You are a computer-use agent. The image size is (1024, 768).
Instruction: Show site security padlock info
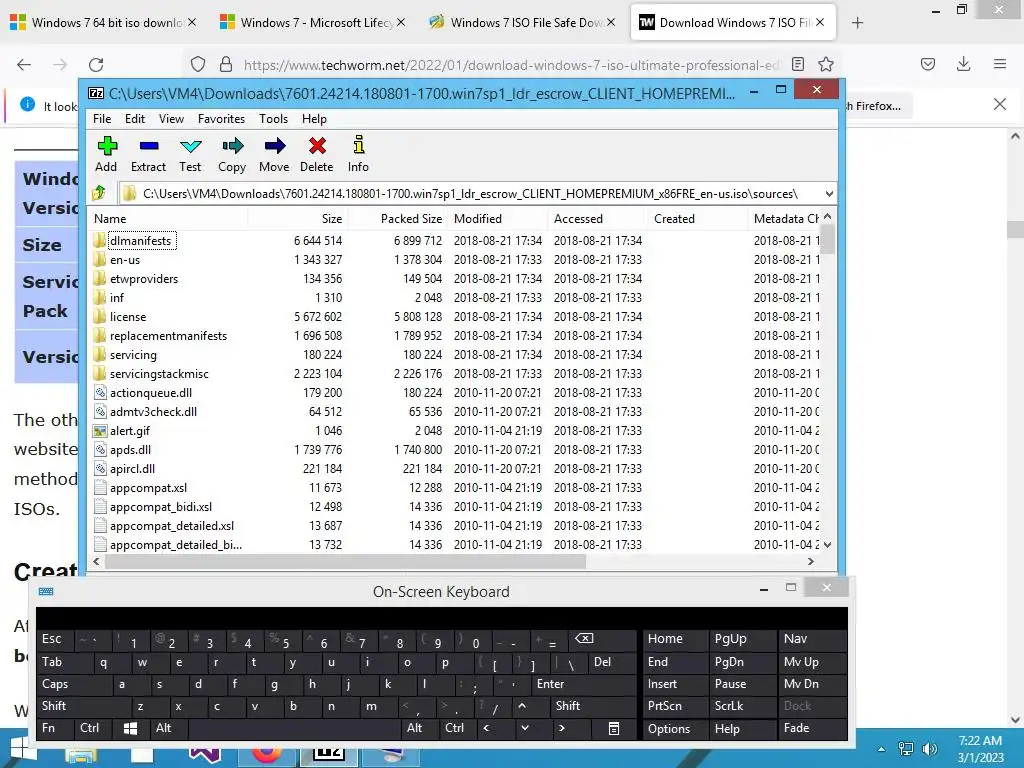pos(226,64)
